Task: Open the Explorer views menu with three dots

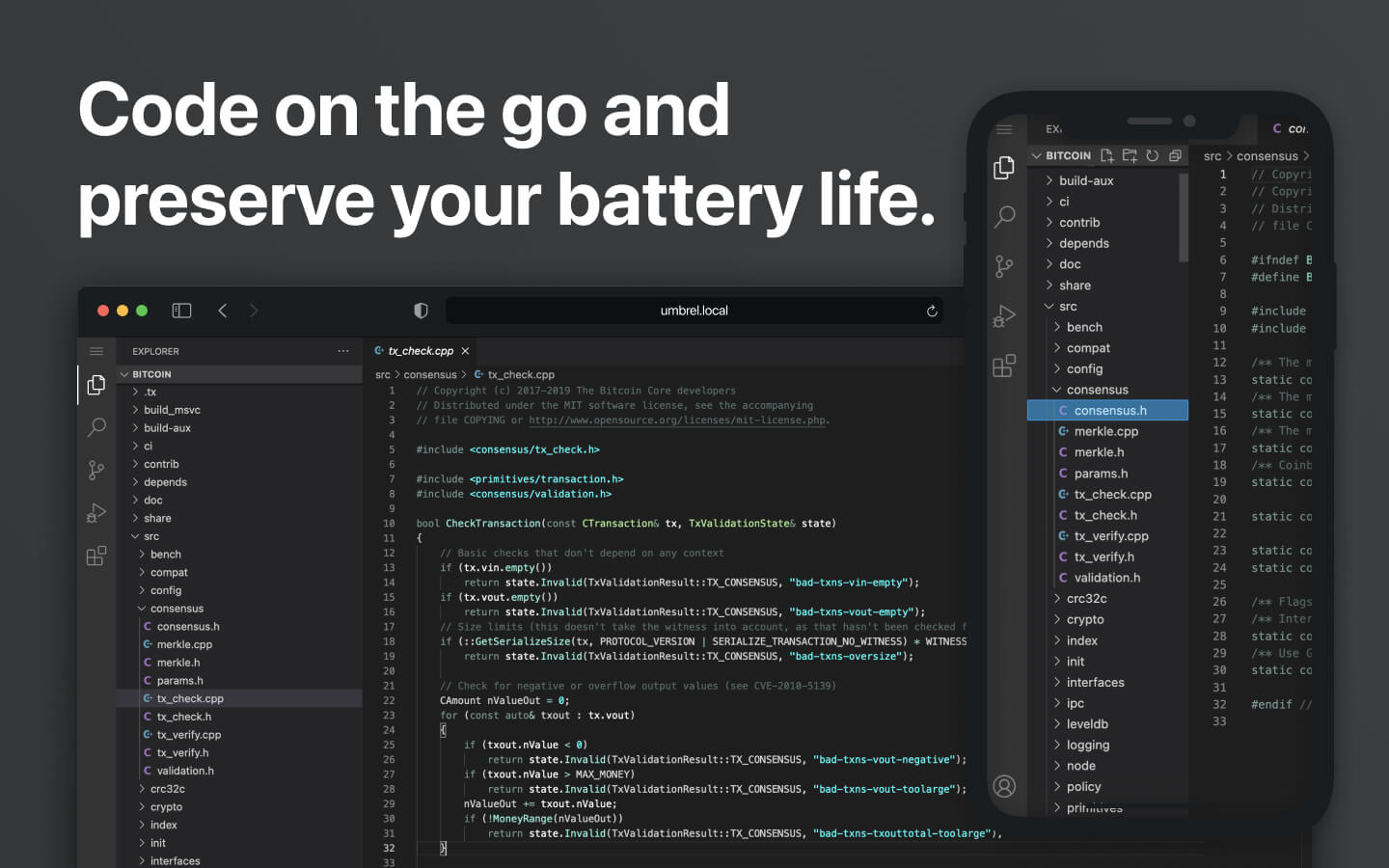Action: click(342, 351)
